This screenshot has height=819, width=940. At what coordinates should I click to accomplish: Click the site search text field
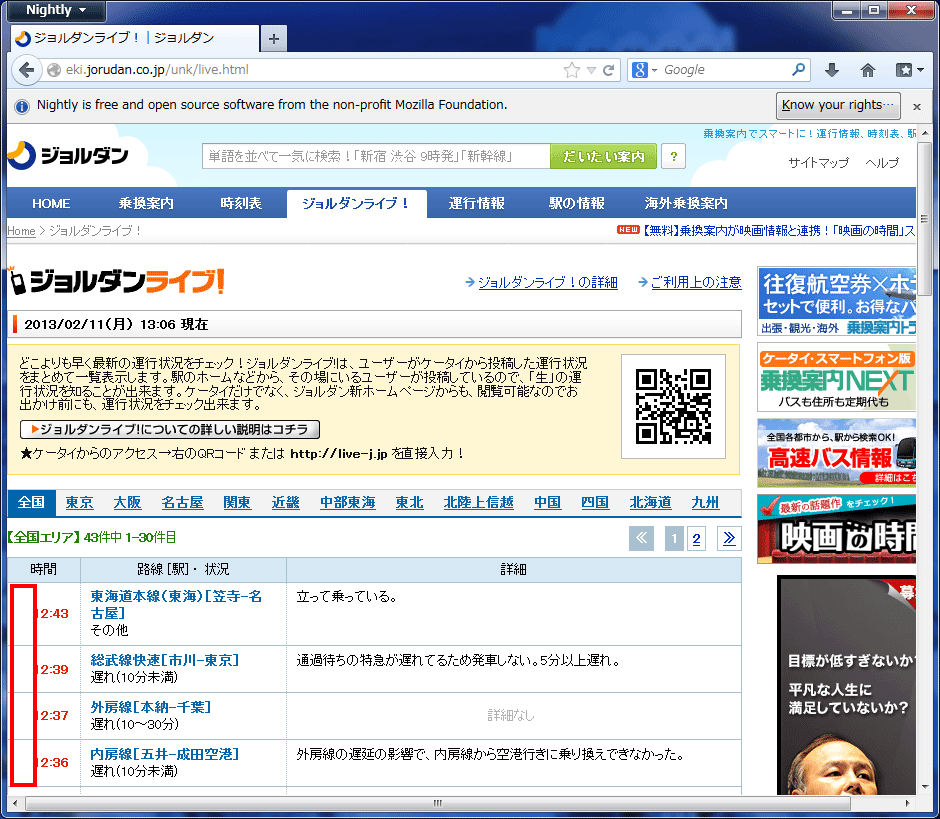[375, 156]
